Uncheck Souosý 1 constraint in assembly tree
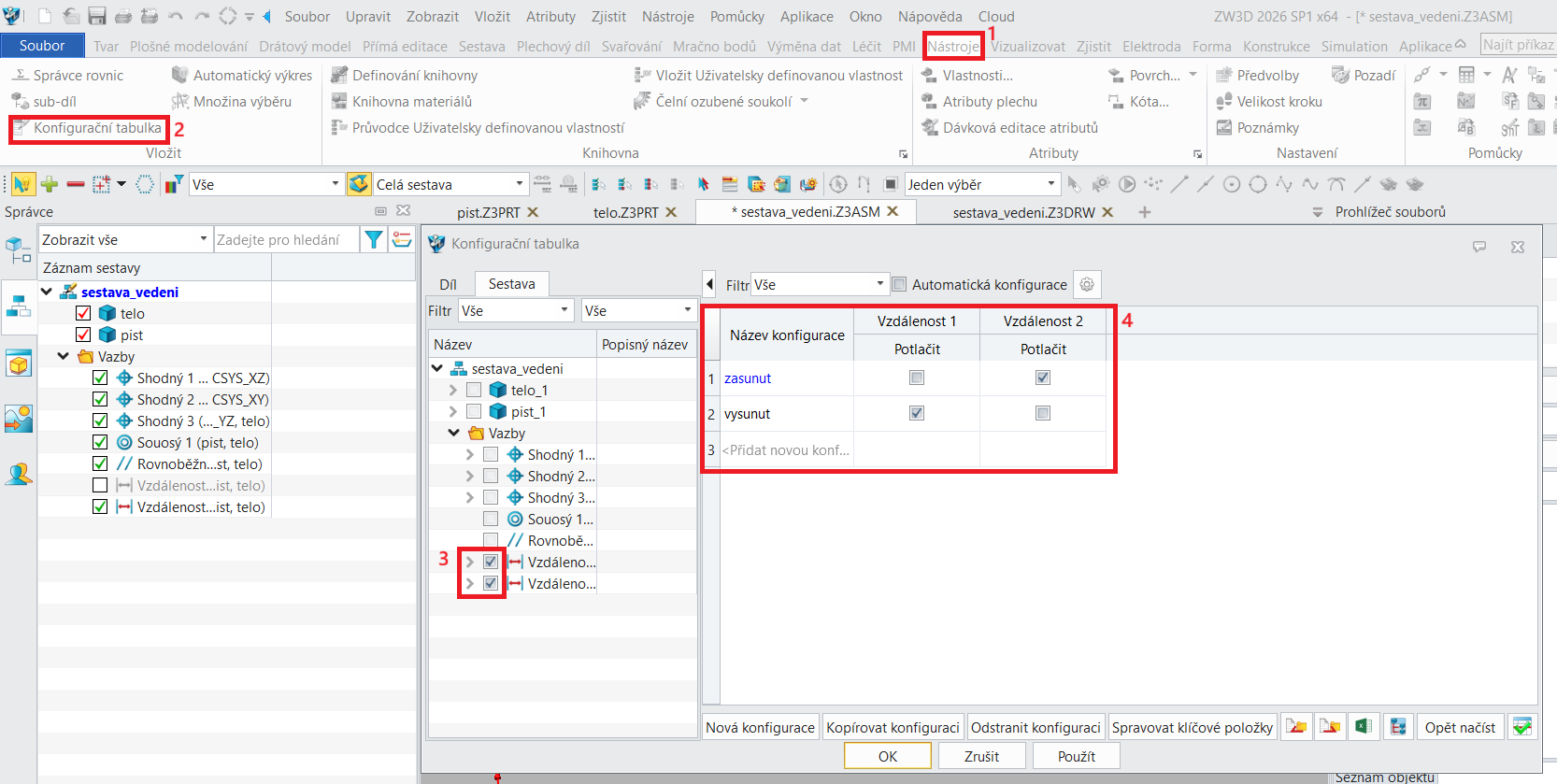 click(101, 443)
